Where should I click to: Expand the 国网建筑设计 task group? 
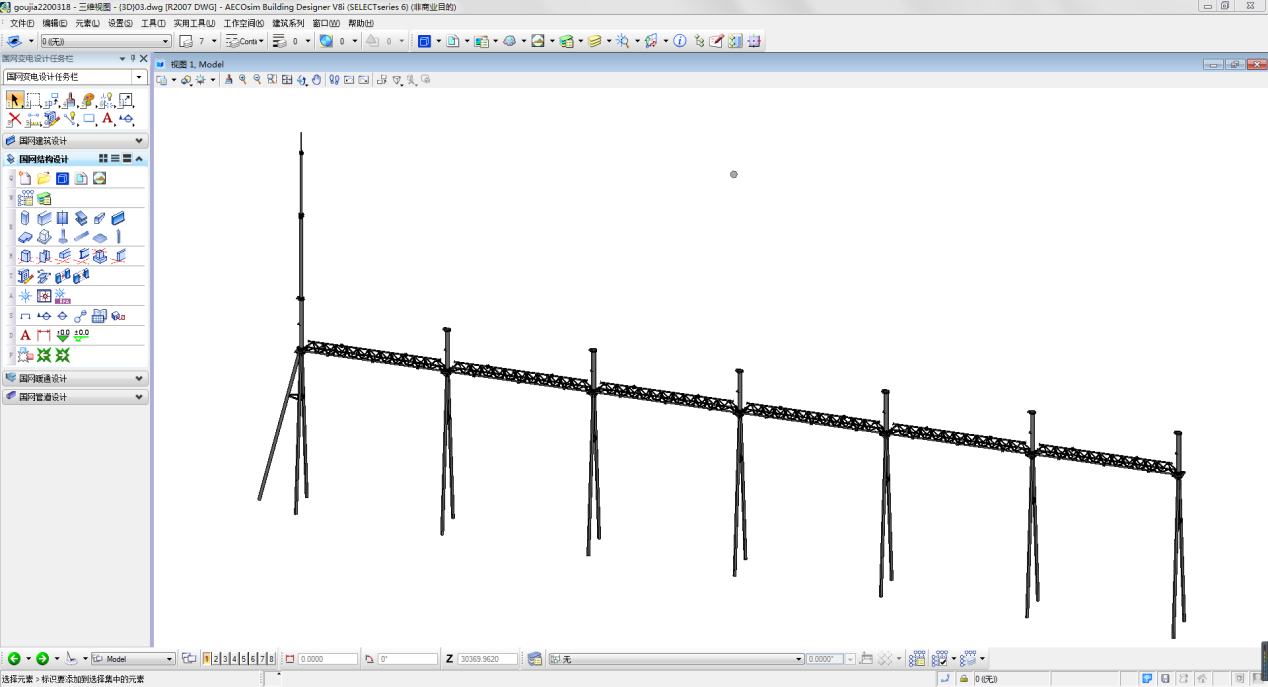pos(138,141)
